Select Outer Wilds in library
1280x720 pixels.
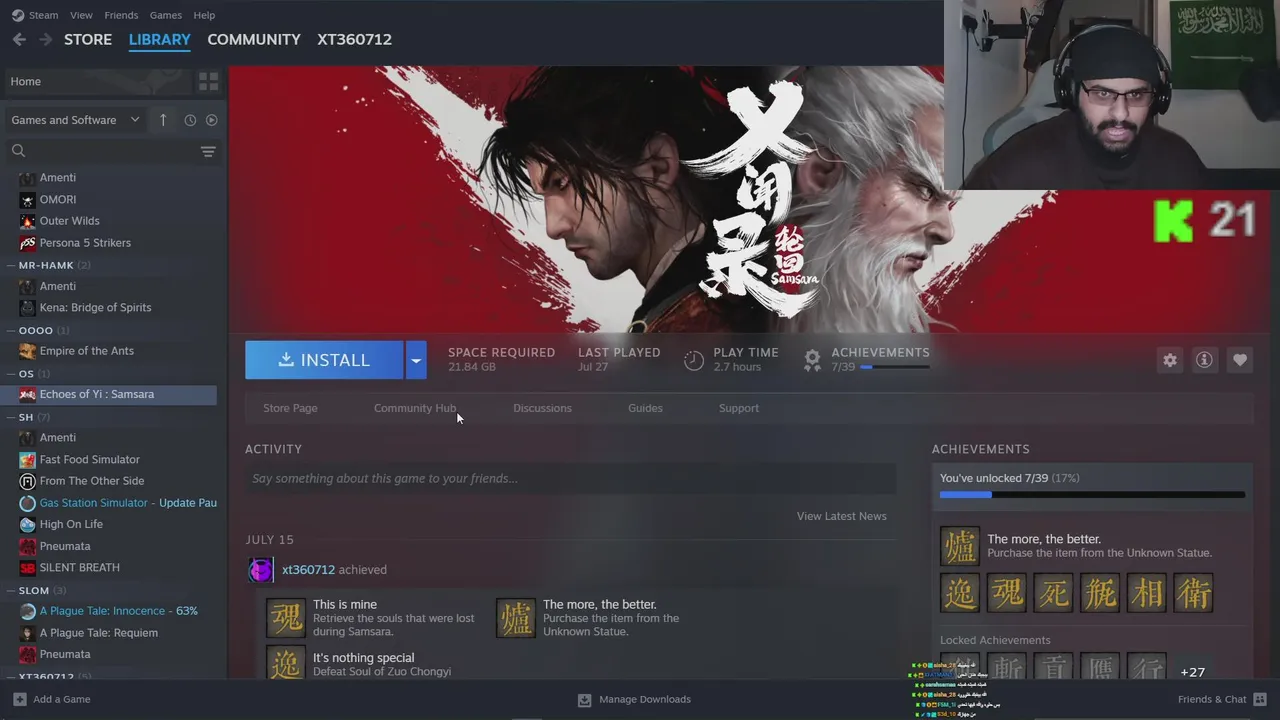click(70, 221)
